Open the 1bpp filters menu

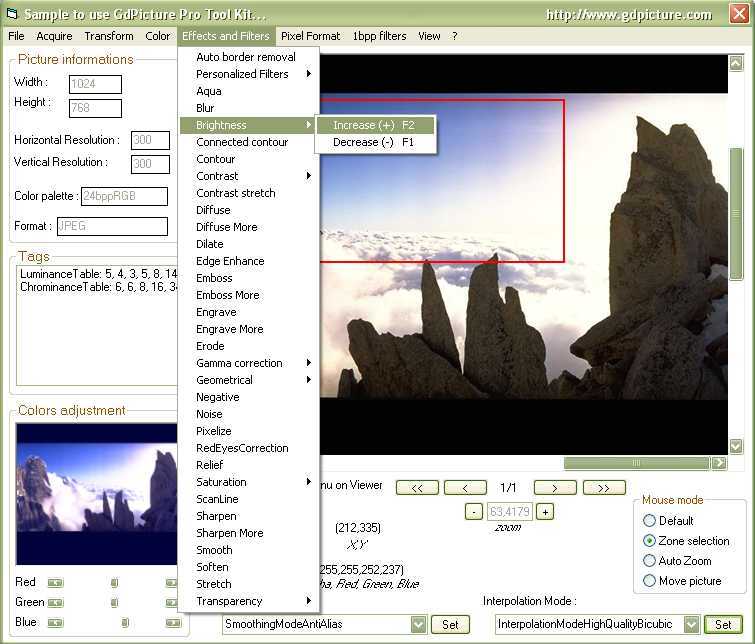click(379, 36)
